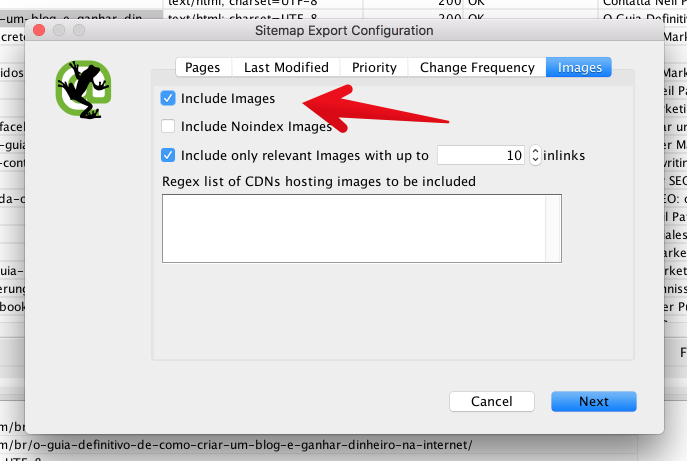Close the Sitemap Export Configuration dialog
This screenshot has width=687, height=461.
point(39,30)
